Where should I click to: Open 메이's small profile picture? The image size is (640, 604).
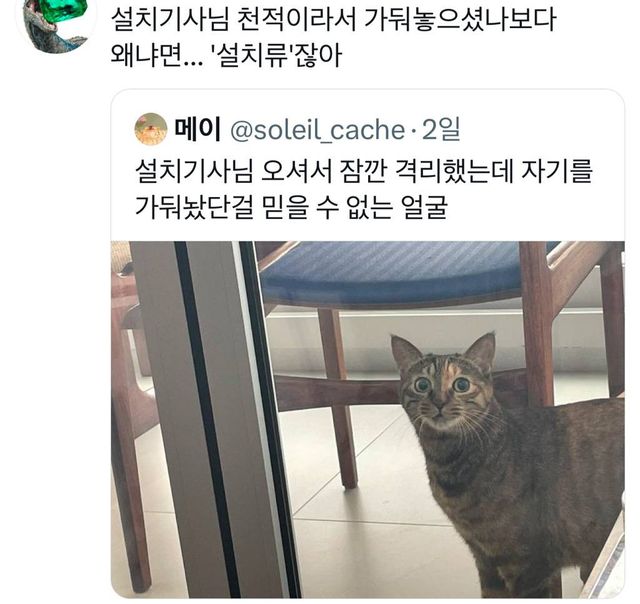[x=151, y=129]
